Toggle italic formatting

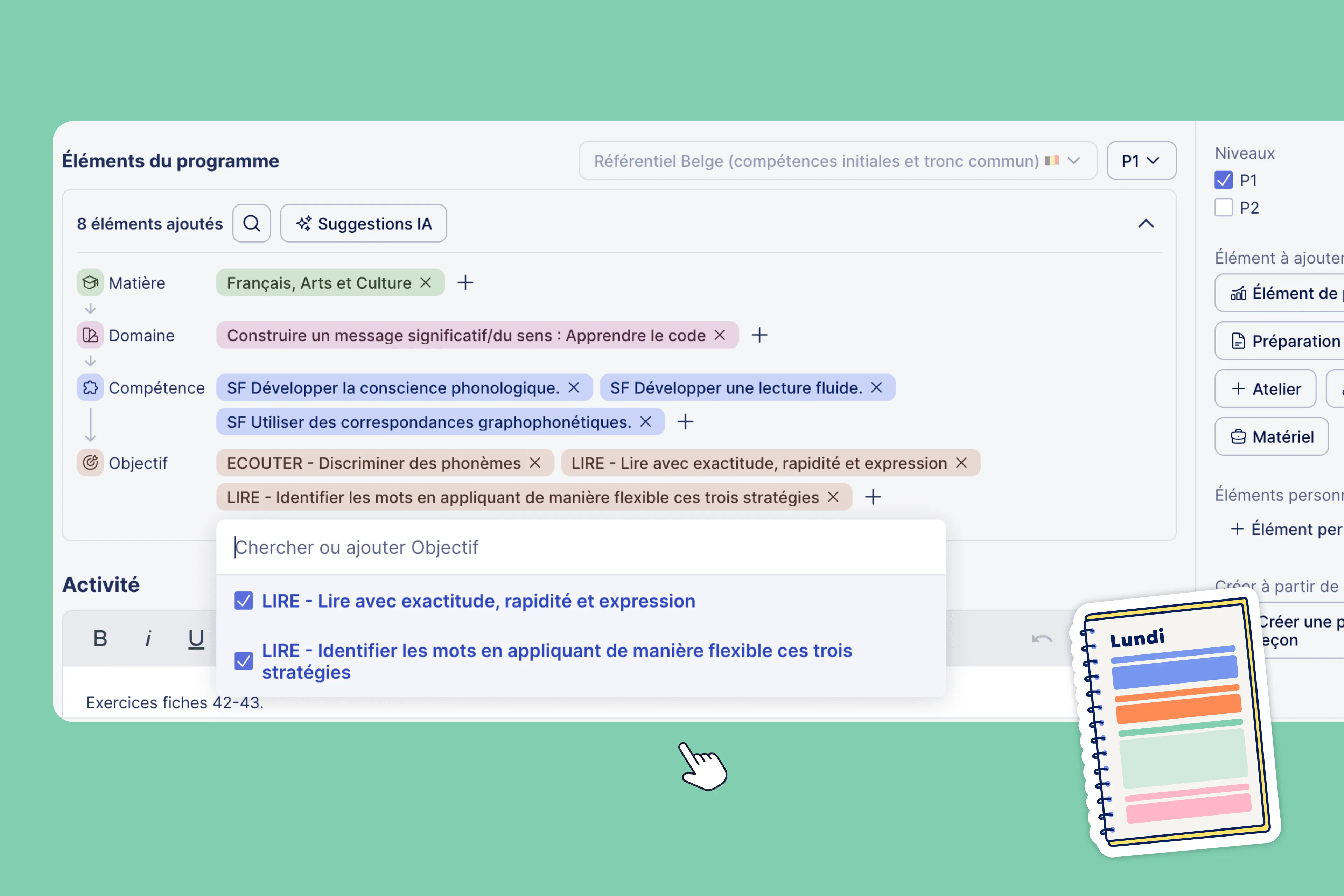click(148, 638)
